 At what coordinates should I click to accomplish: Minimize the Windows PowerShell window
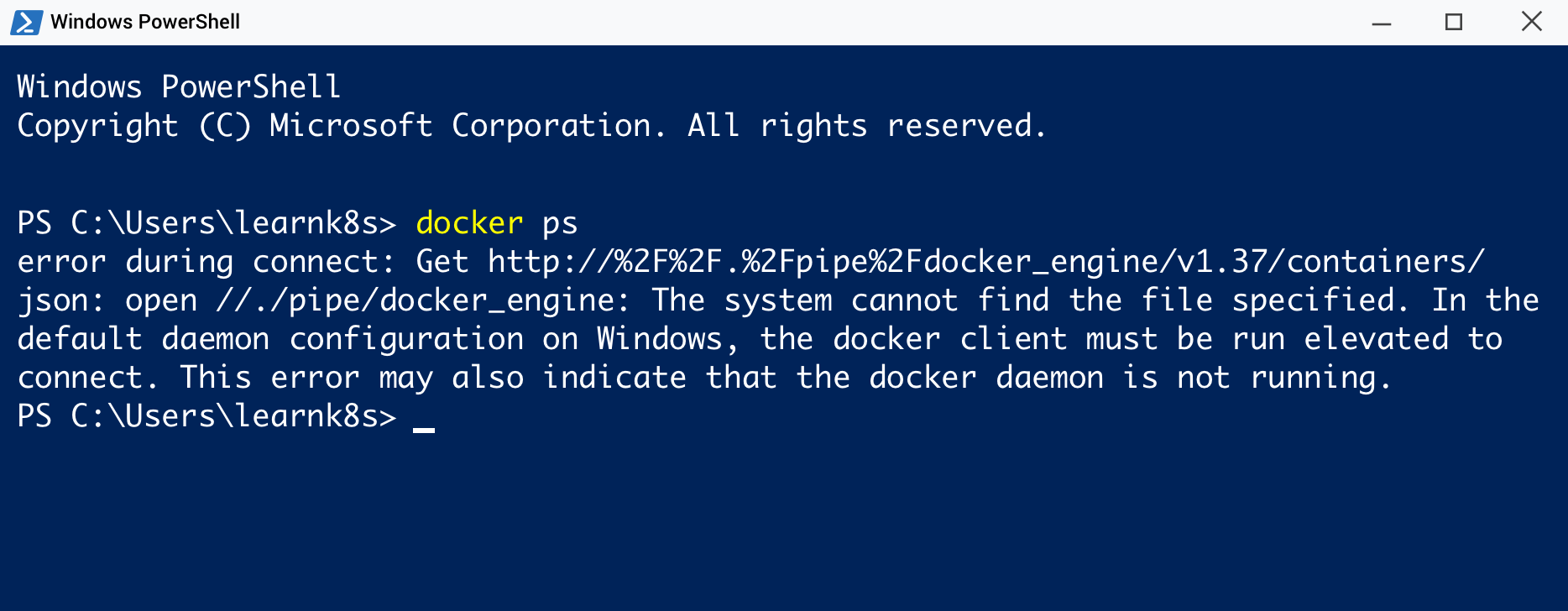(x=1382, y=23)
